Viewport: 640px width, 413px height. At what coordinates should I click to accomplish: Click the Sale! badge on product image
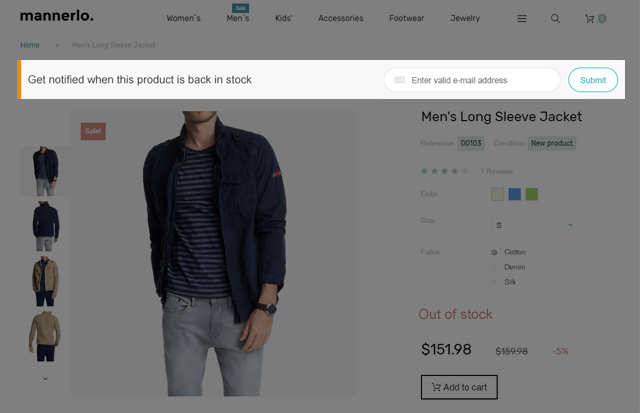tap(93, 131)
